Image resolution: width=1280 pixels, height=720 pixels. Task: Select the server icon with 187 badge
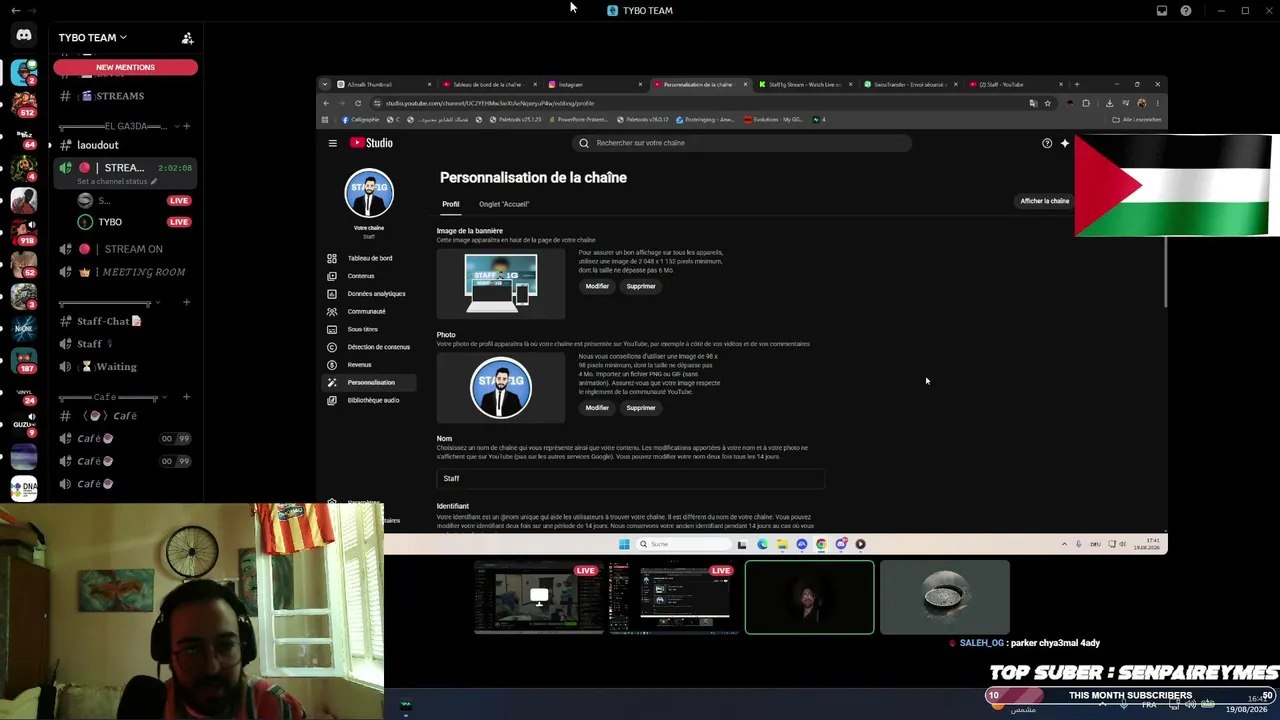pyautogui.click(x=24, y=359)
